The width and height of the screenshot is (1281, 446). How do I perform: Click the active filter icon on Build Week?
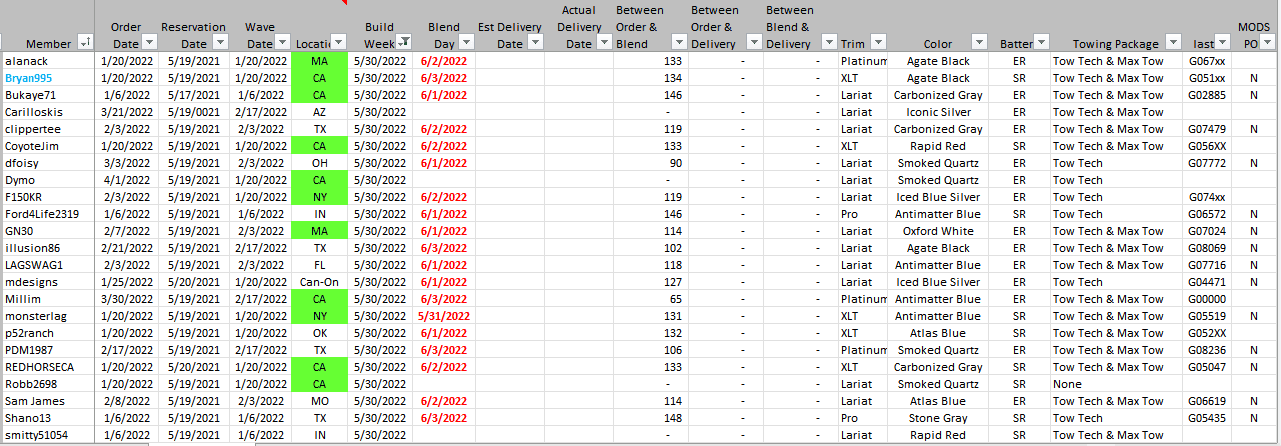[403, 42]
